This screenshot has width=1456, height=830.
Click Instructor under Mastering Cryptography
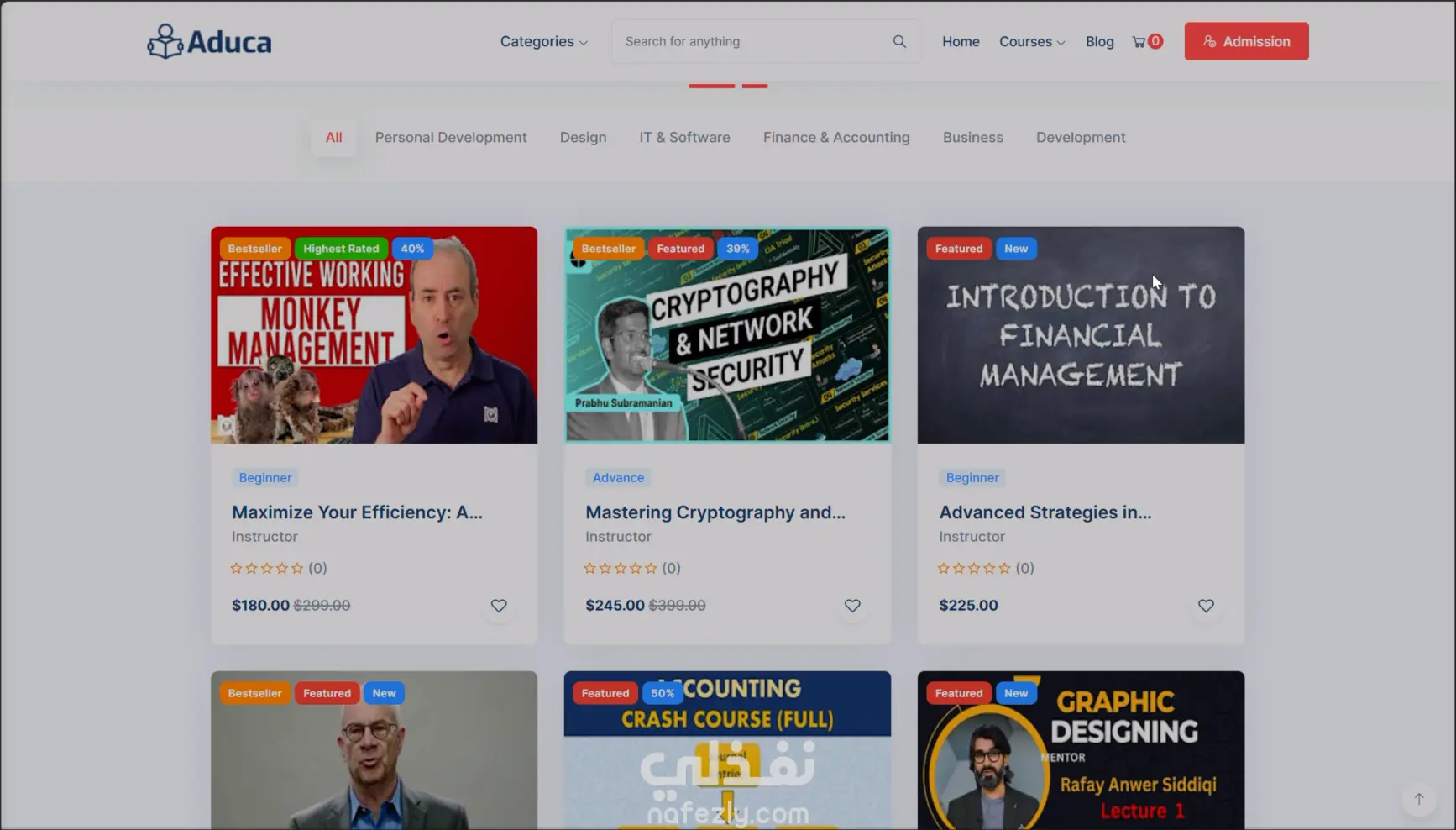tap(619, 537)
